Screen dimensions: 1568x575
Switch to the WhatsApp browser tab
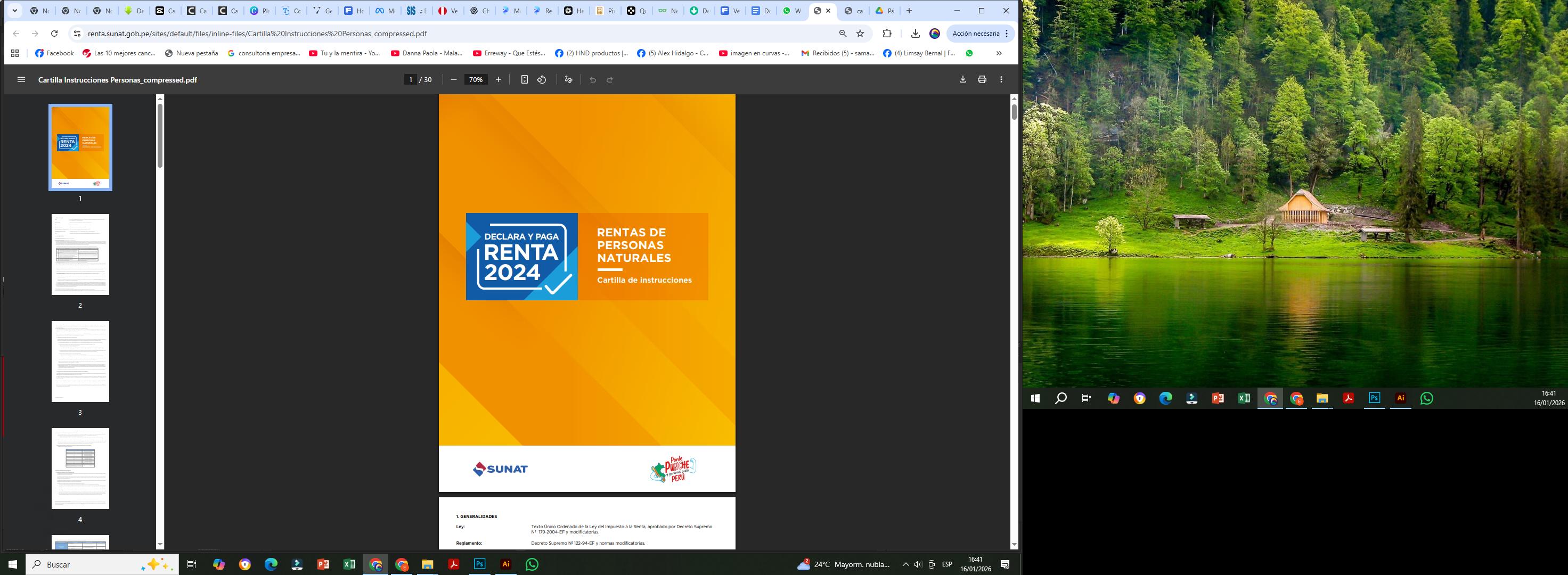792,11
